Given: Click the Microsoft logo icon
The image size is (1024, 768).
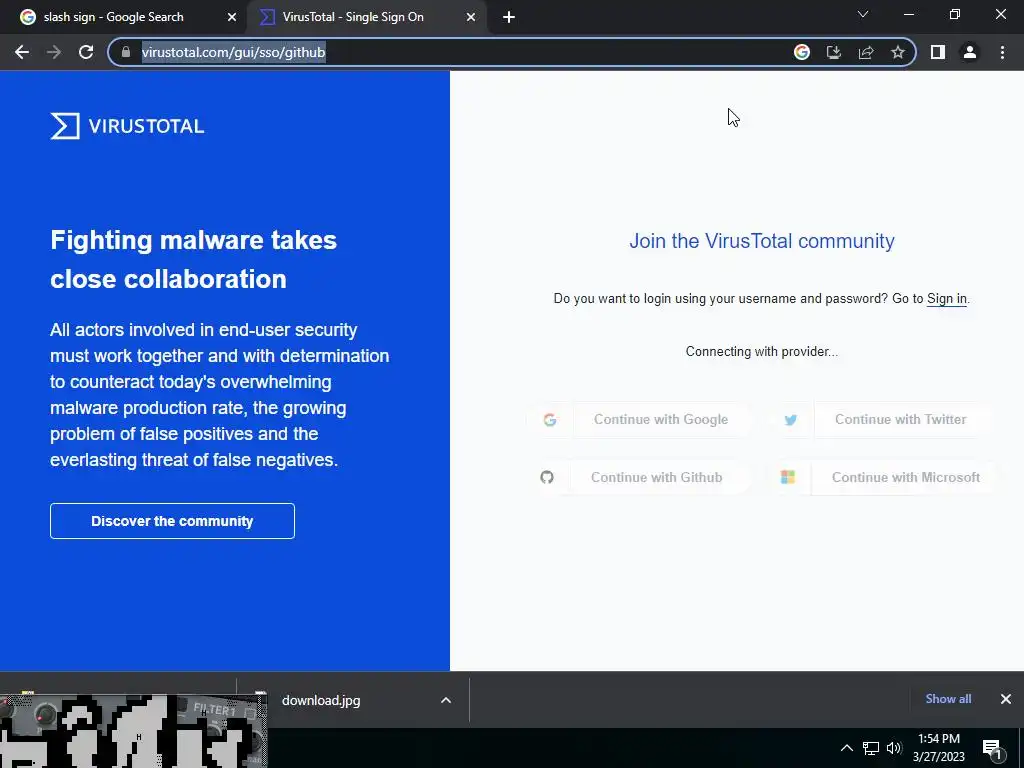Looking at the screenshot, I should (x=788, y=477).
